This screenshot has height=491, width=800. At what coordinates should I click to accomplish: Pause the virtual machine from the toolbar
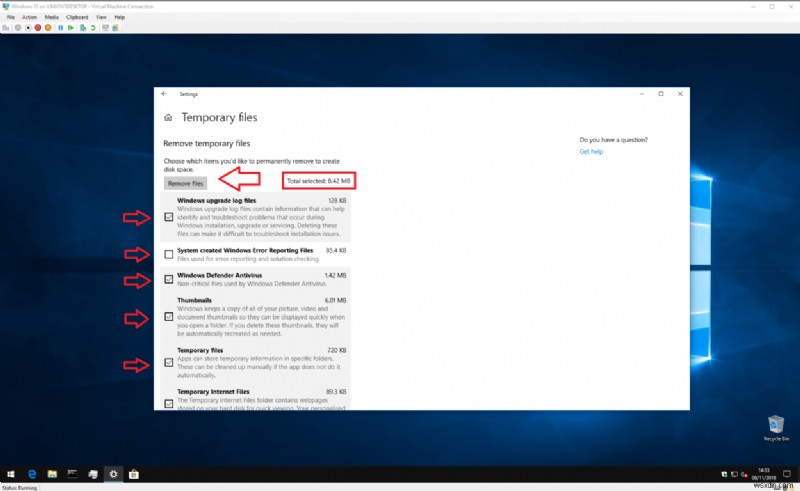point(61,28)
